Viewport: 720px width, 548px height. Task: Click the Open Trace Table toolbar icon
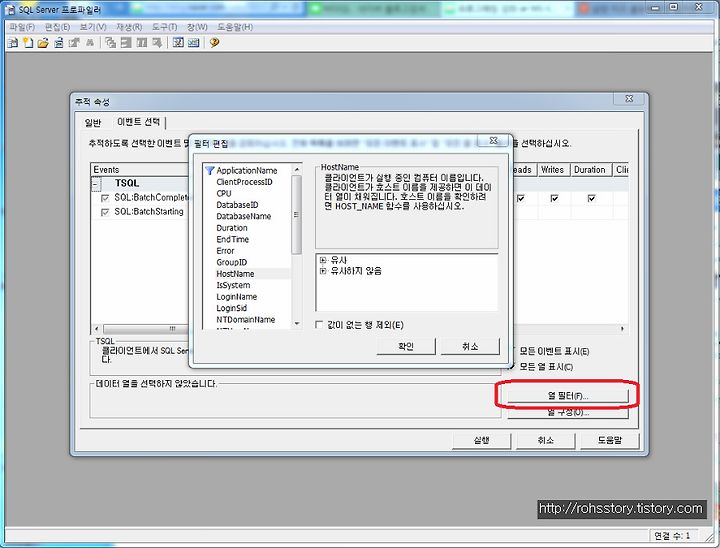click(x=59, y=43)
